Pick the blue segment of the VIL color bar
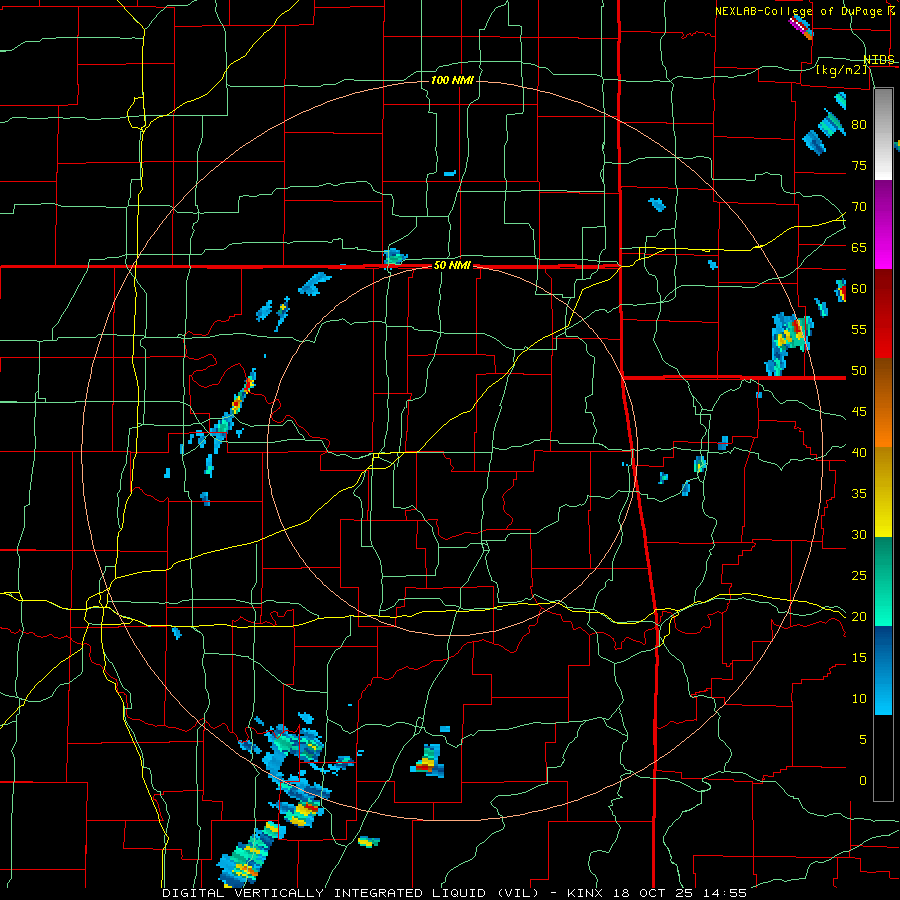The height and width of the screenshot is (900, 900). 883,670
